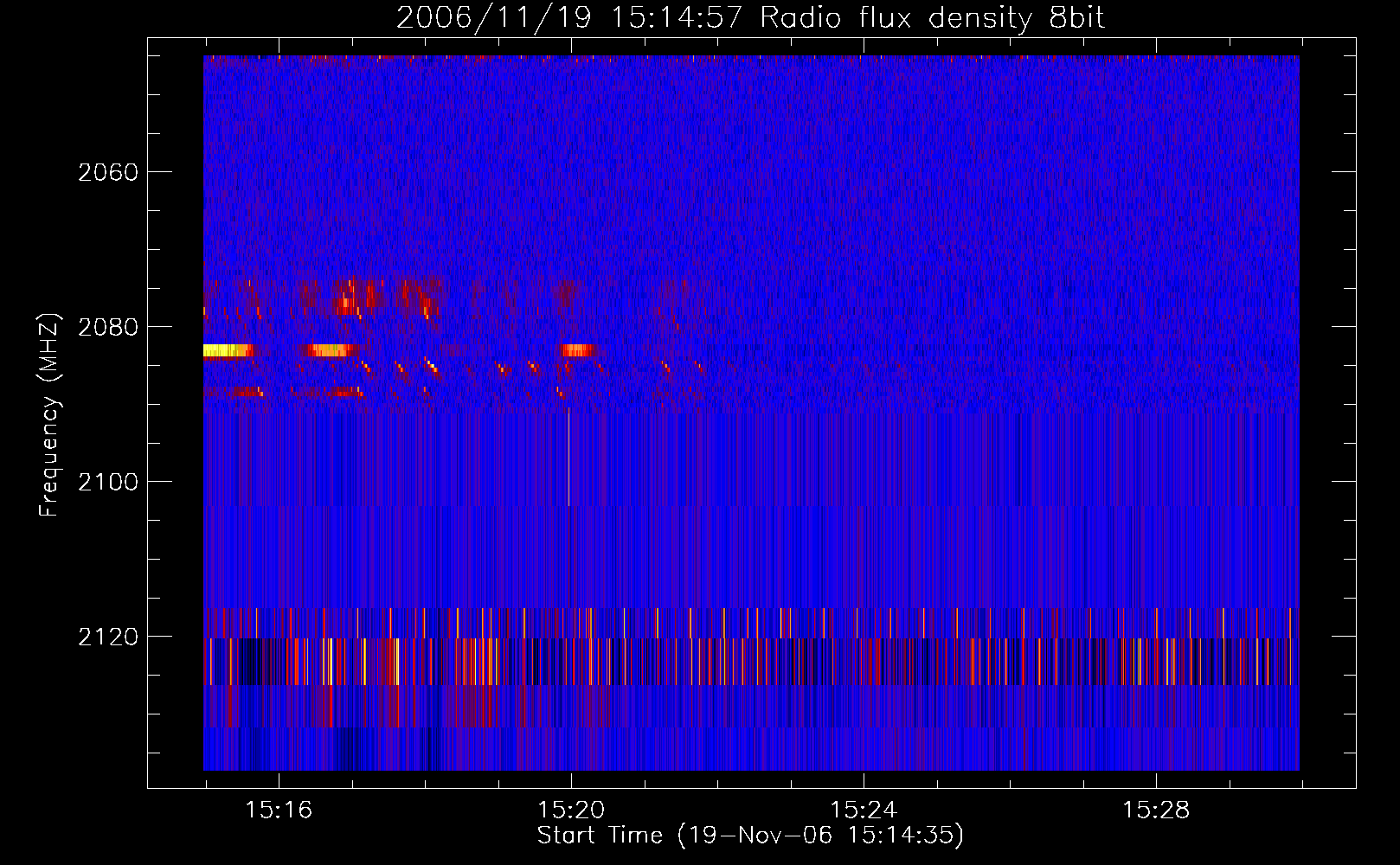Viewport: 1400px width, 865px height.
Task: Click the 'Frequency (MHZ)' axis label
Action: tap(49, 415)
